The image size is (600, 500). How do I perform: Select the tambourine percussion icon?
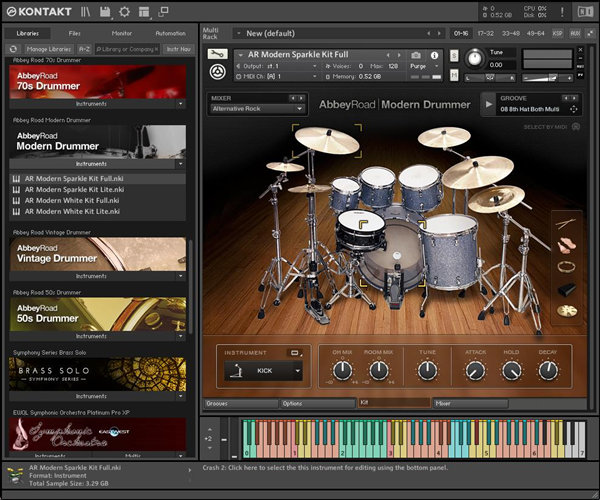coord(566,267)
